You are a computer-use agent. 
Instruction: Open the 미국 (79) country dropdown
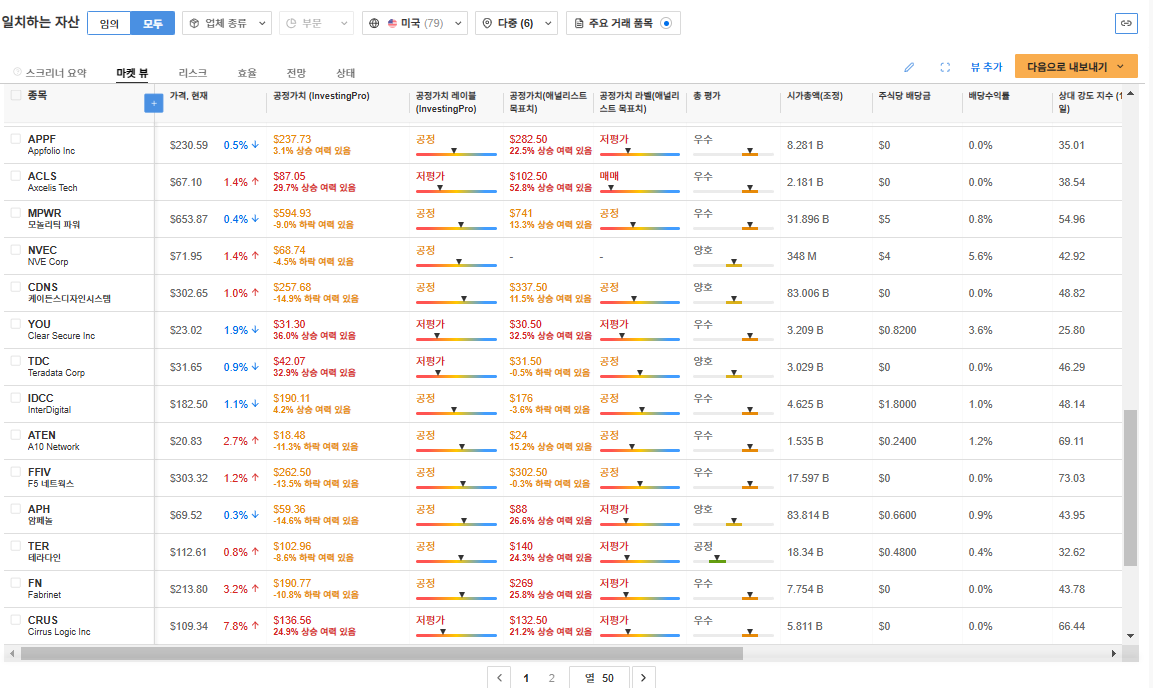[415, 24]
